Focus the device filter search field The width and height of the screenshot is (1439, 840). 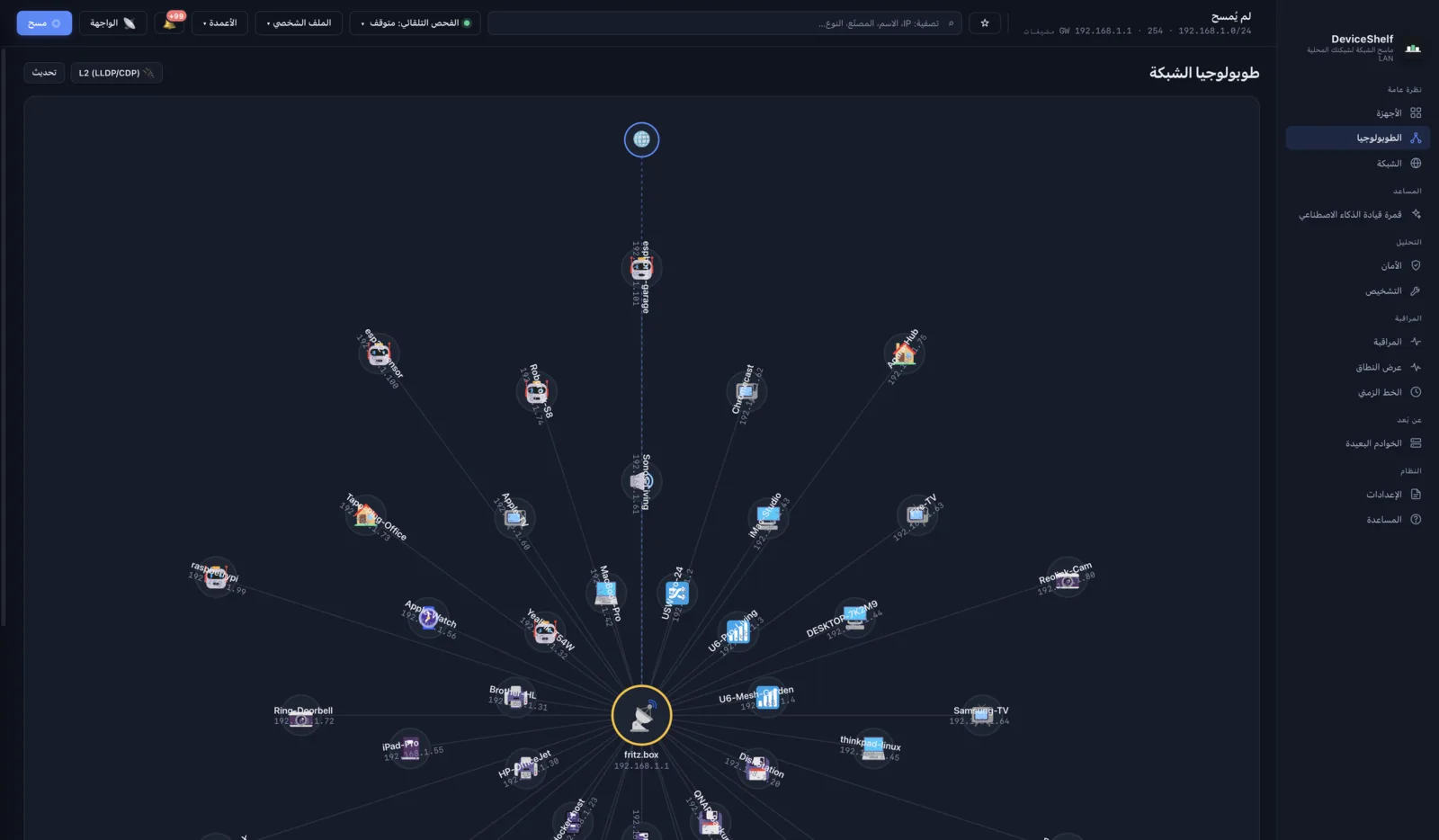coord(725,23)
